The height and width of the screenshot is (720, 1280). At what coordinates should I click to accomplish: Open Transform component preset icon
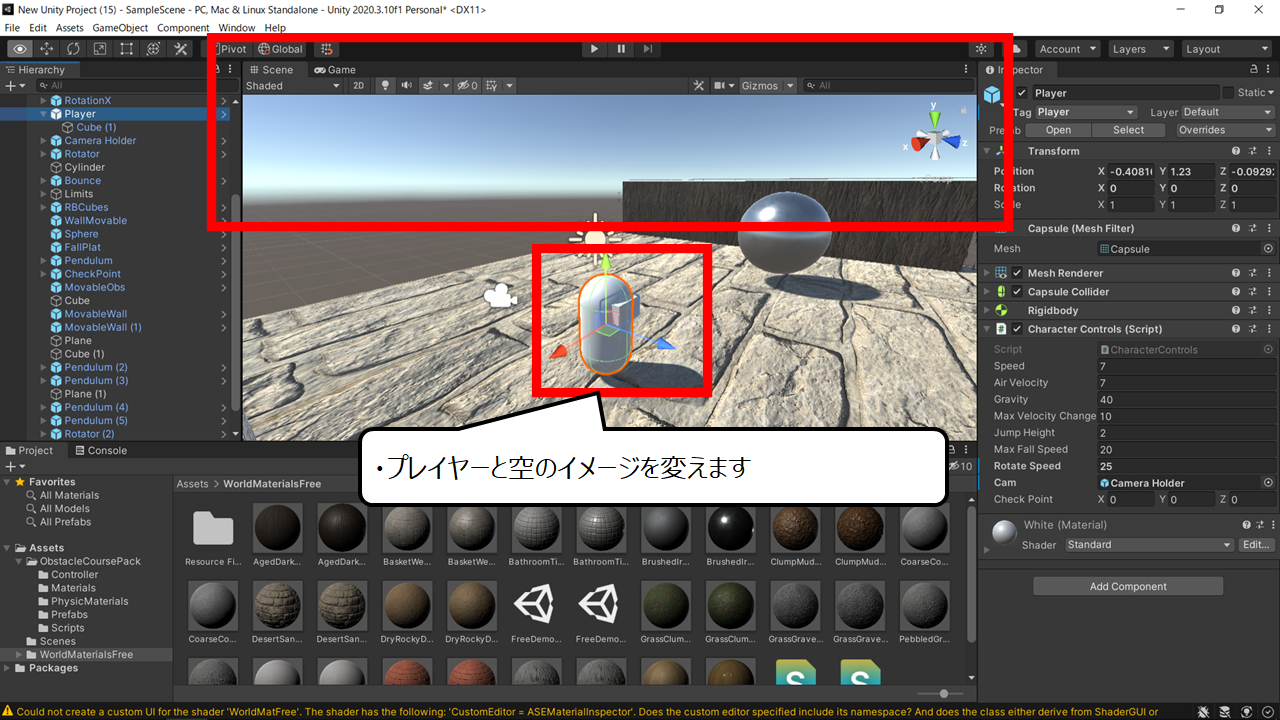(1252, 151)
